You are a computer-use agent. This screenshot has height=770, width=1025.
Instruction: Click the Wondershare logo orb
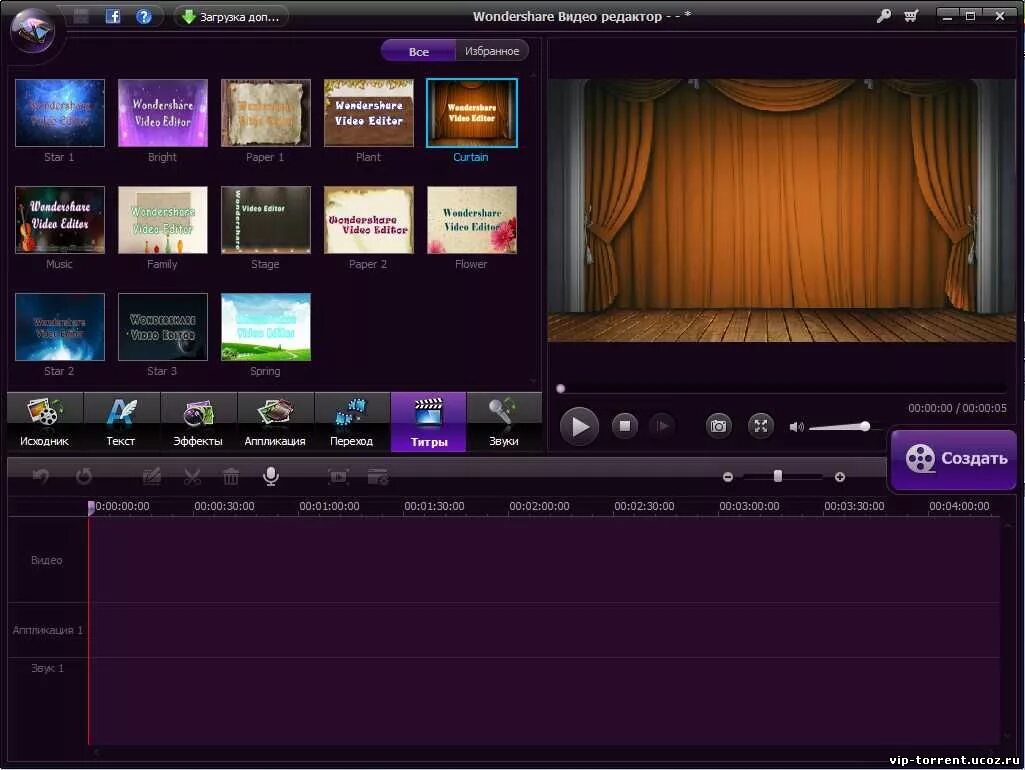(x=34, y=30)
